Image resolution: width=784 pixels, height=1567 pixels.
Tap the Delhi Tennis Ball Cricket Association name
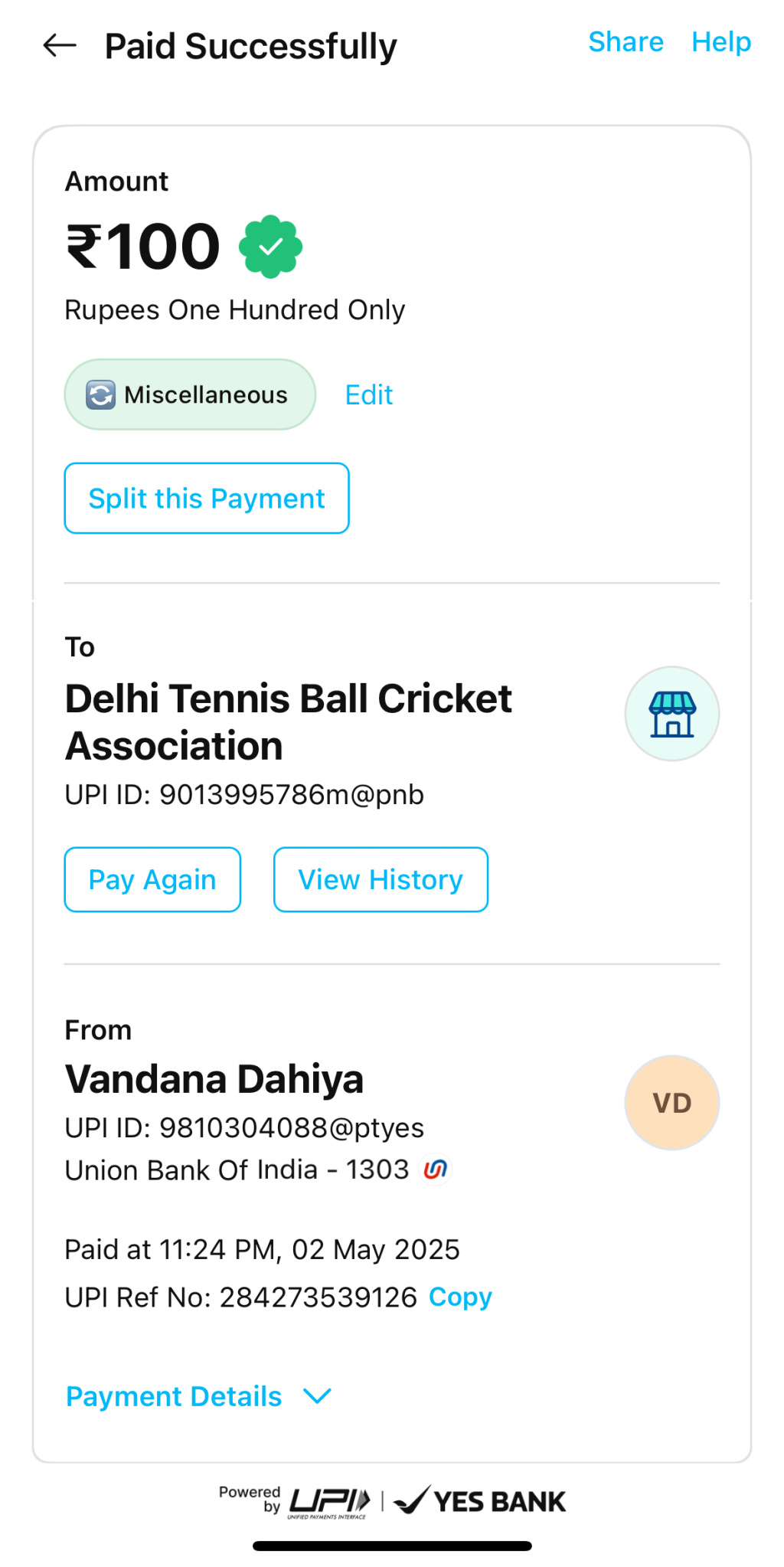click(x=288, y=721)
